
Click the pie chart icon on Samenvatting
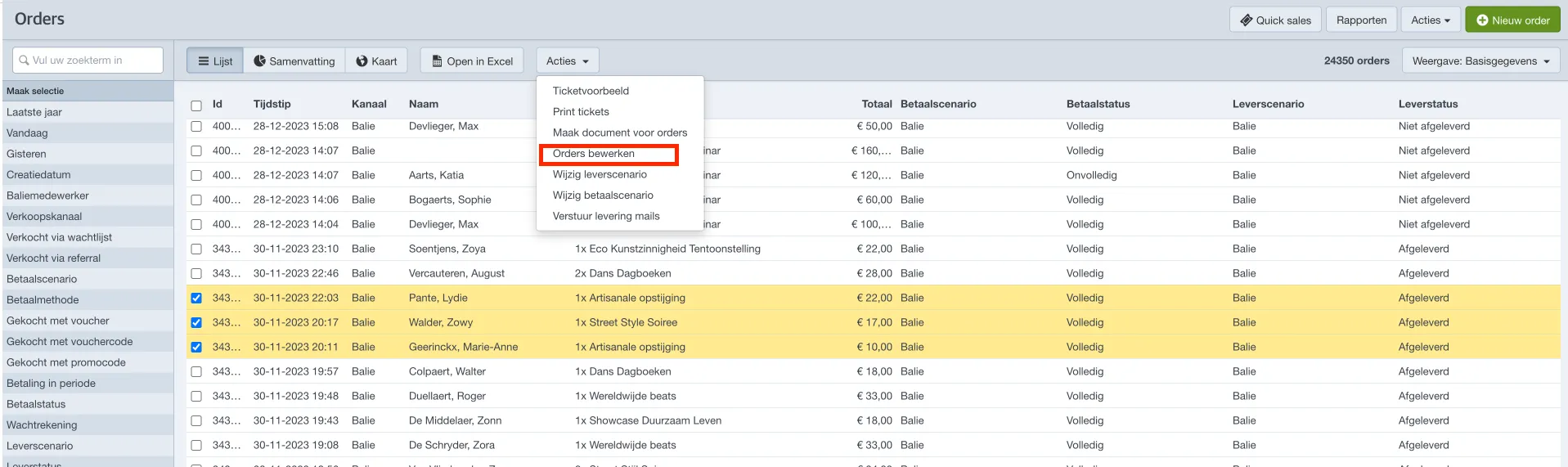coord(259,61)
